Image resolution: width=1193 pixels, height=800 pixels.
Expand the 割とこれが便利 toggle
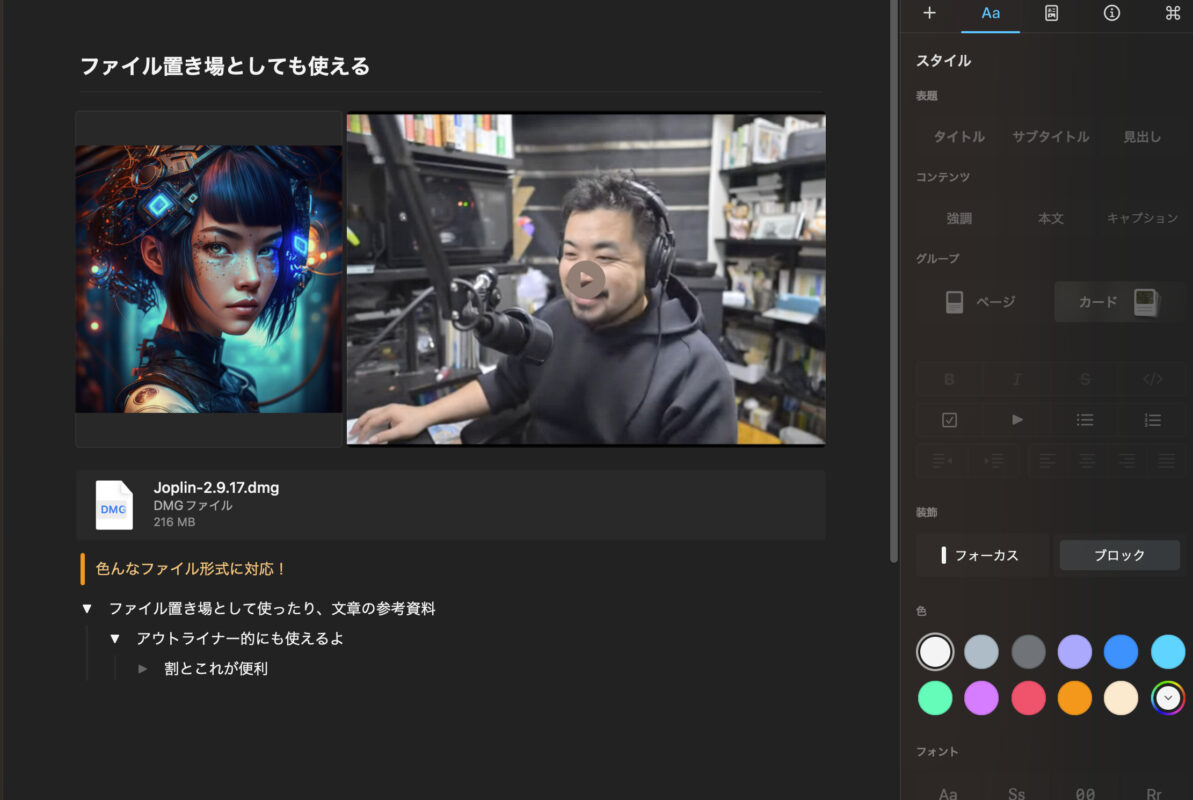143,669
